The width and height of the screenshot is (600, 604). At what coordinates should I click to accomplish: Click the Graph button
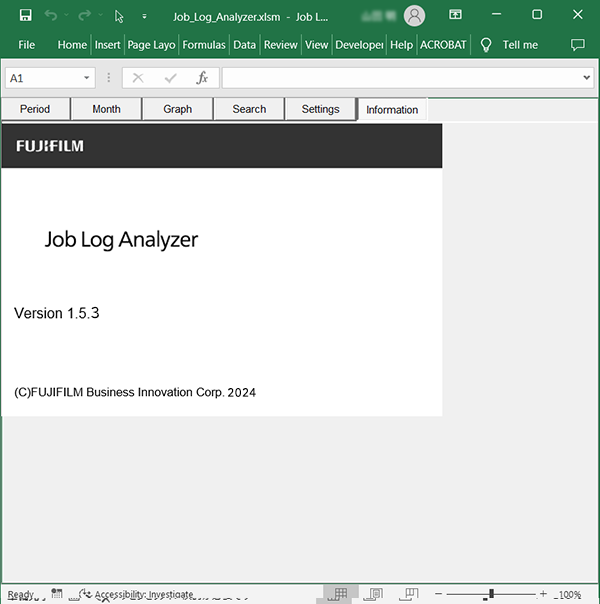click(x=178, y=109)
